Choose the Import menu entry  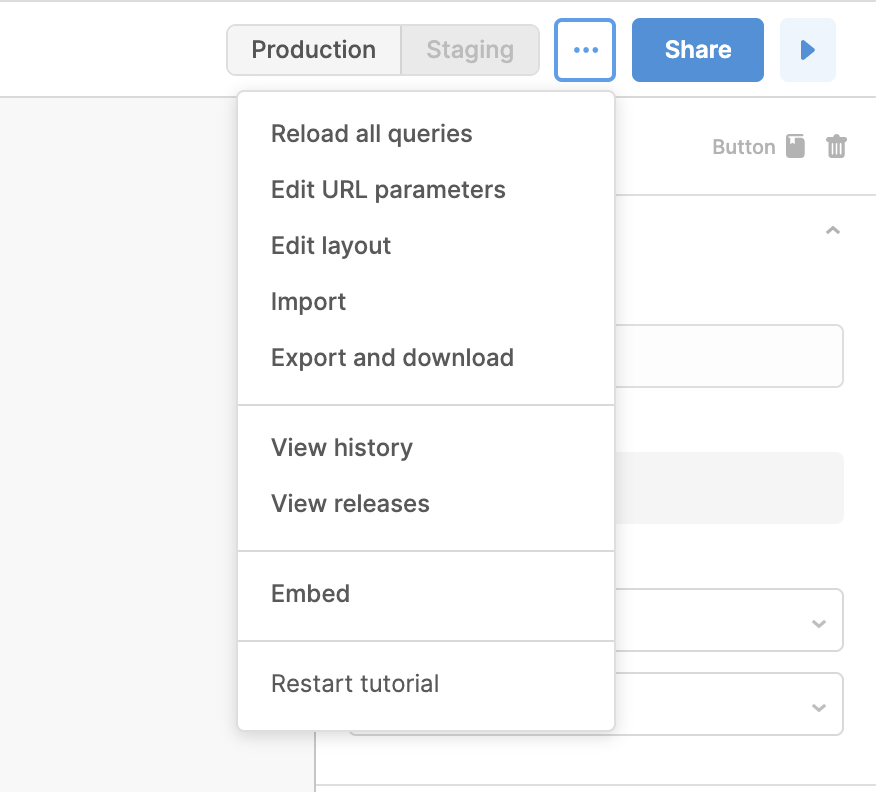click(x=426, y=302)
